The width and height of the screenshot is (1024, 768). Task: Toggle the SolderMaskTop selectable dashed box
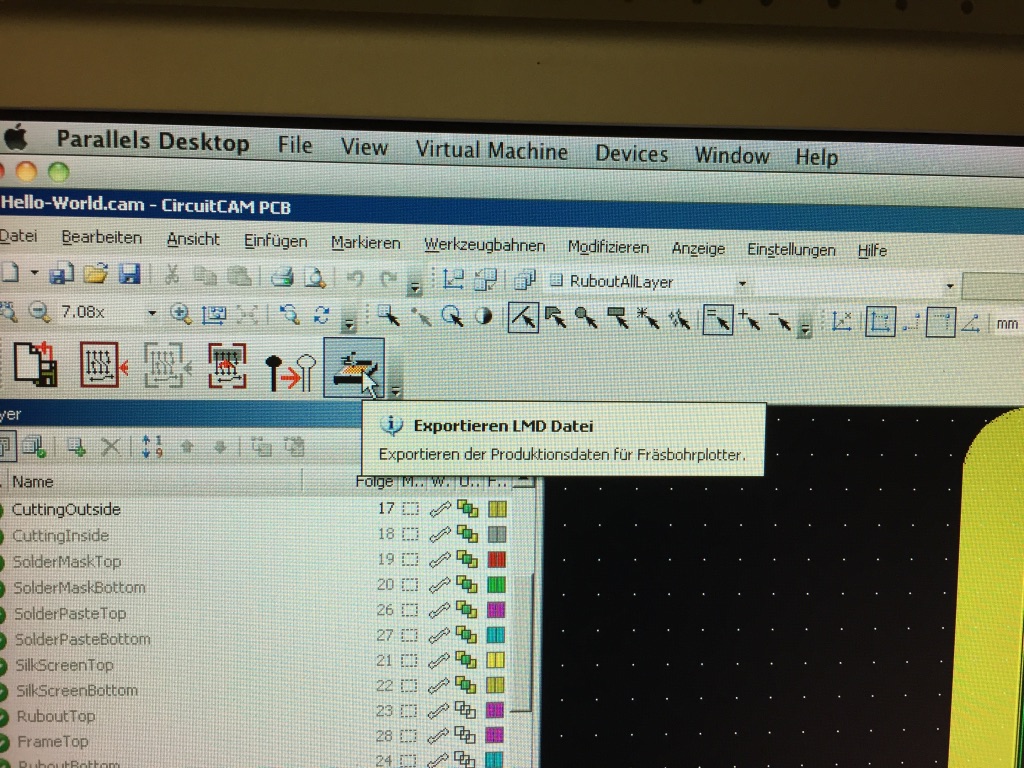pyautogui.click(x=410, y=560)
